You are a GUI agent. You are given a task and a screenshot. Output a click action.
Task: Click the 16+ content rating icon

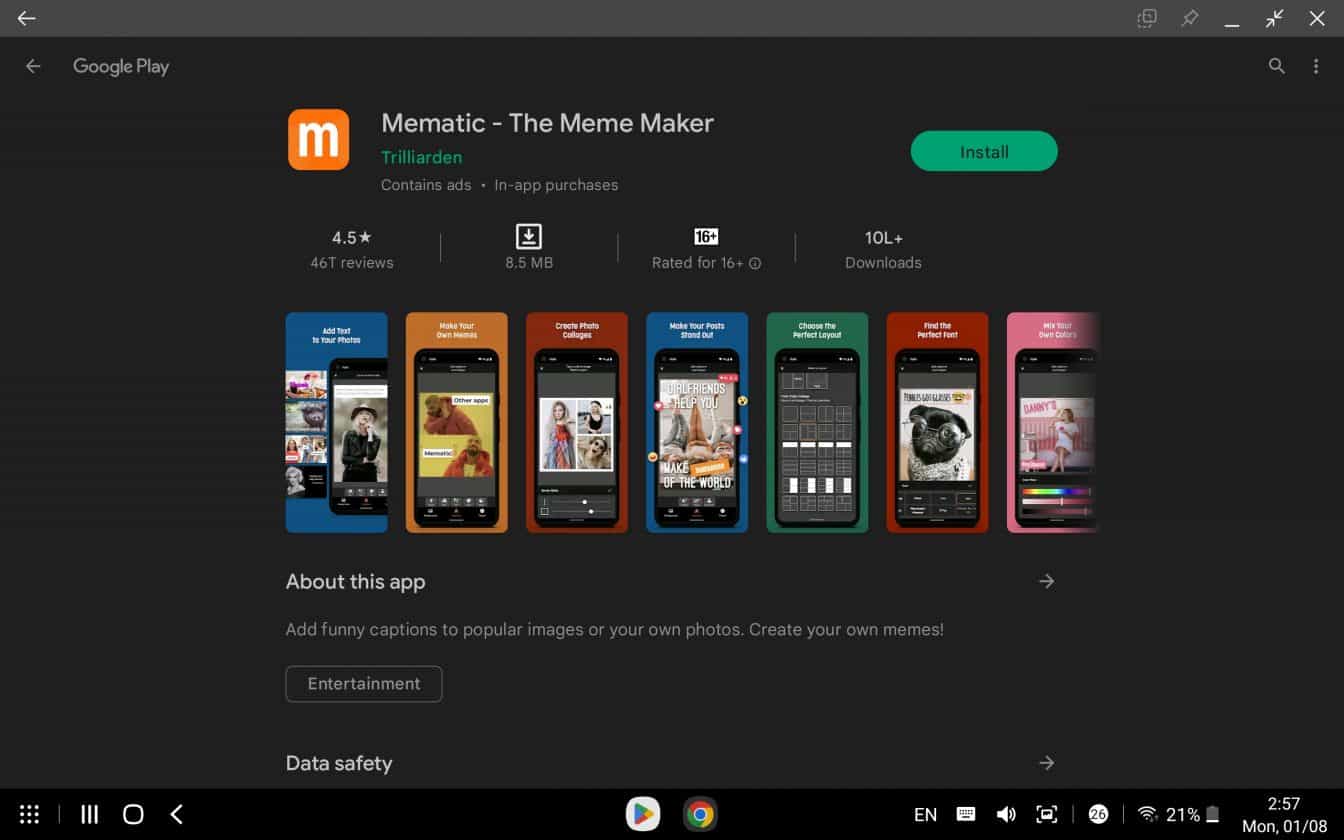tap(706, 236)
